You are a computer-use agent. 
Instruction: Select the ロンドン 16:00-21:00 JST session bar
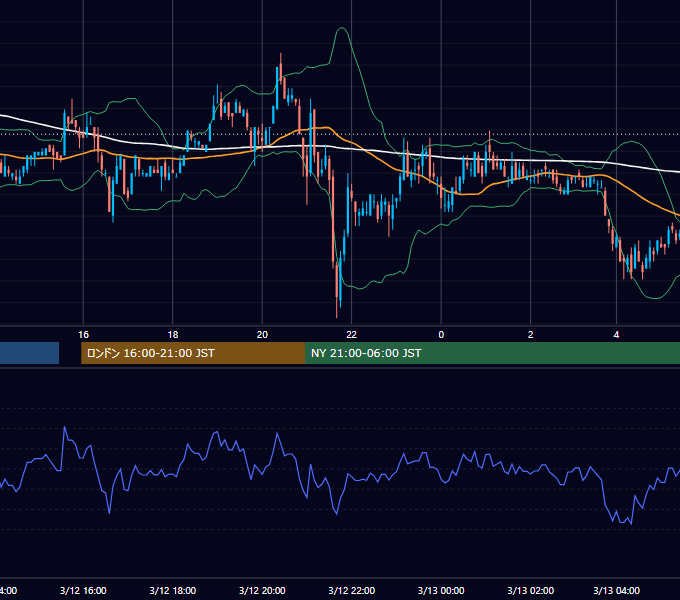tap(193, 353)
